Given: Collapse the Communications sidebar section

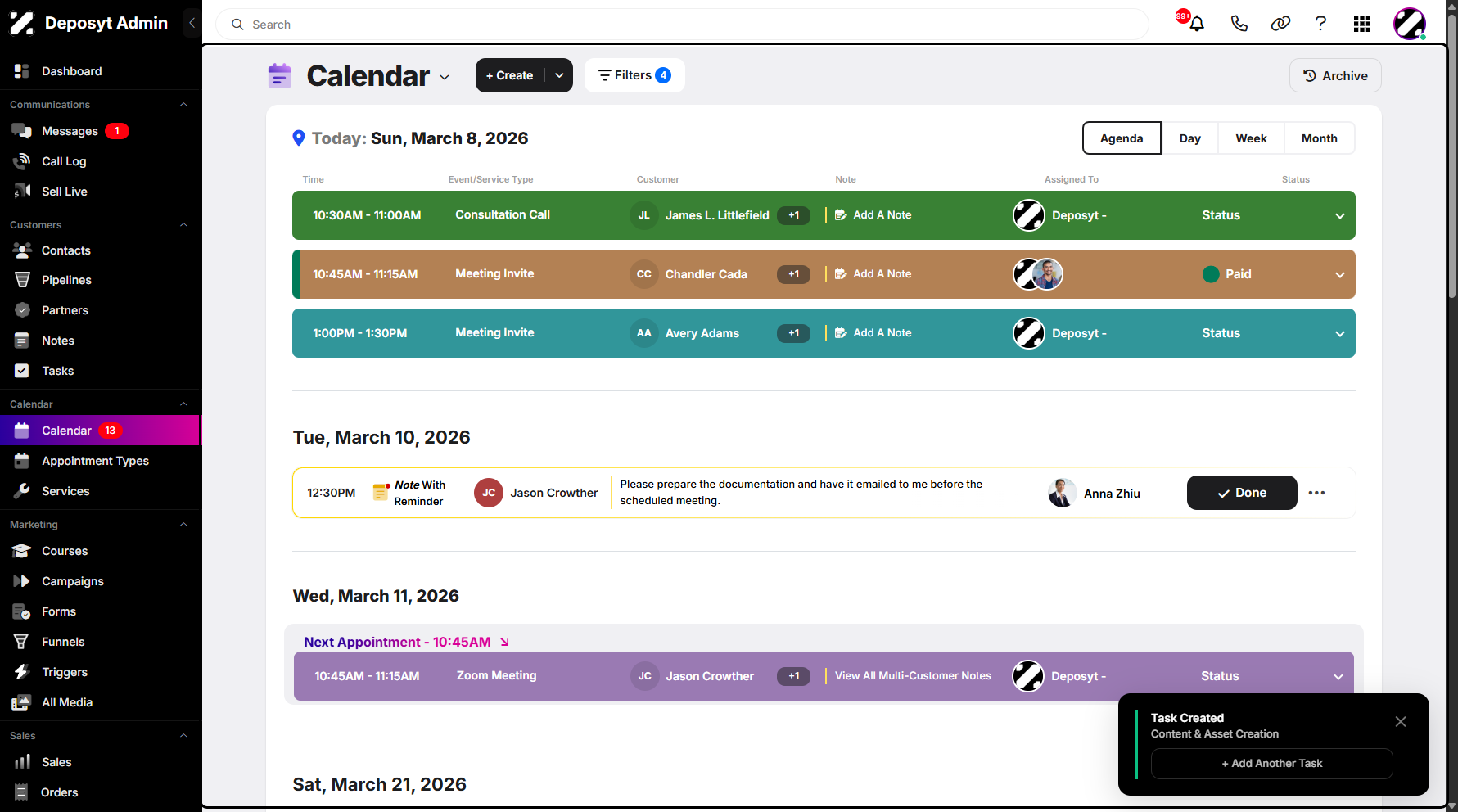Looking at the screenshot, I should (x=183, y=105).
